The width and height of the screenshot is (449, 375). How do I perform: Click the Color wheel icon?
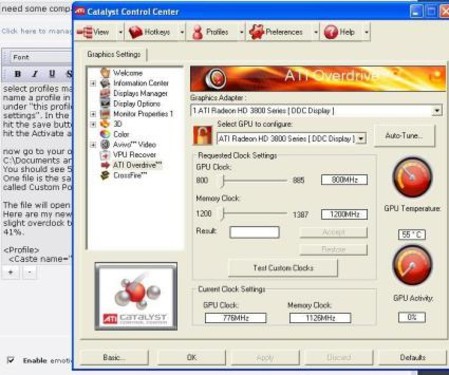click(x=105, y=134)
